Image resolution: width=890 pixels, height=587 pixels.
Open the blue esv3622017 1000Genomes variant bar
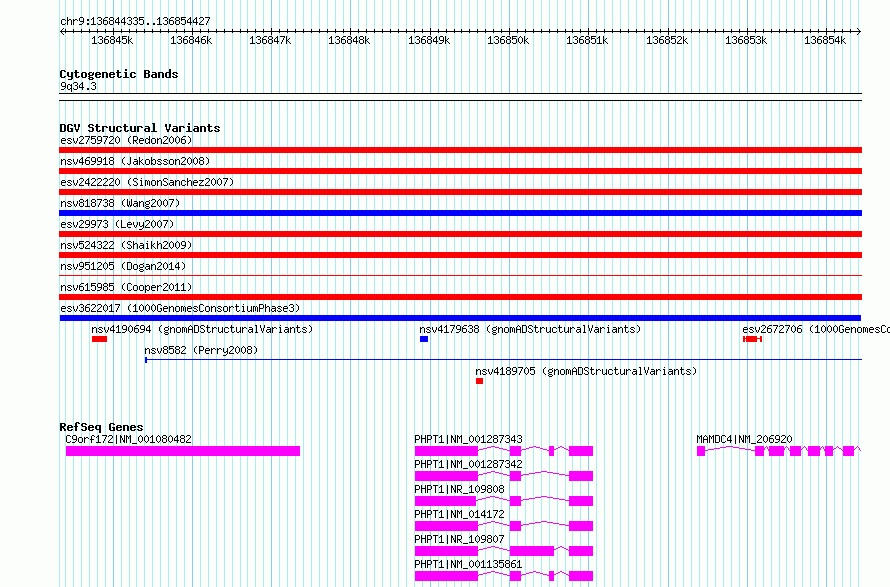point(460,318)
